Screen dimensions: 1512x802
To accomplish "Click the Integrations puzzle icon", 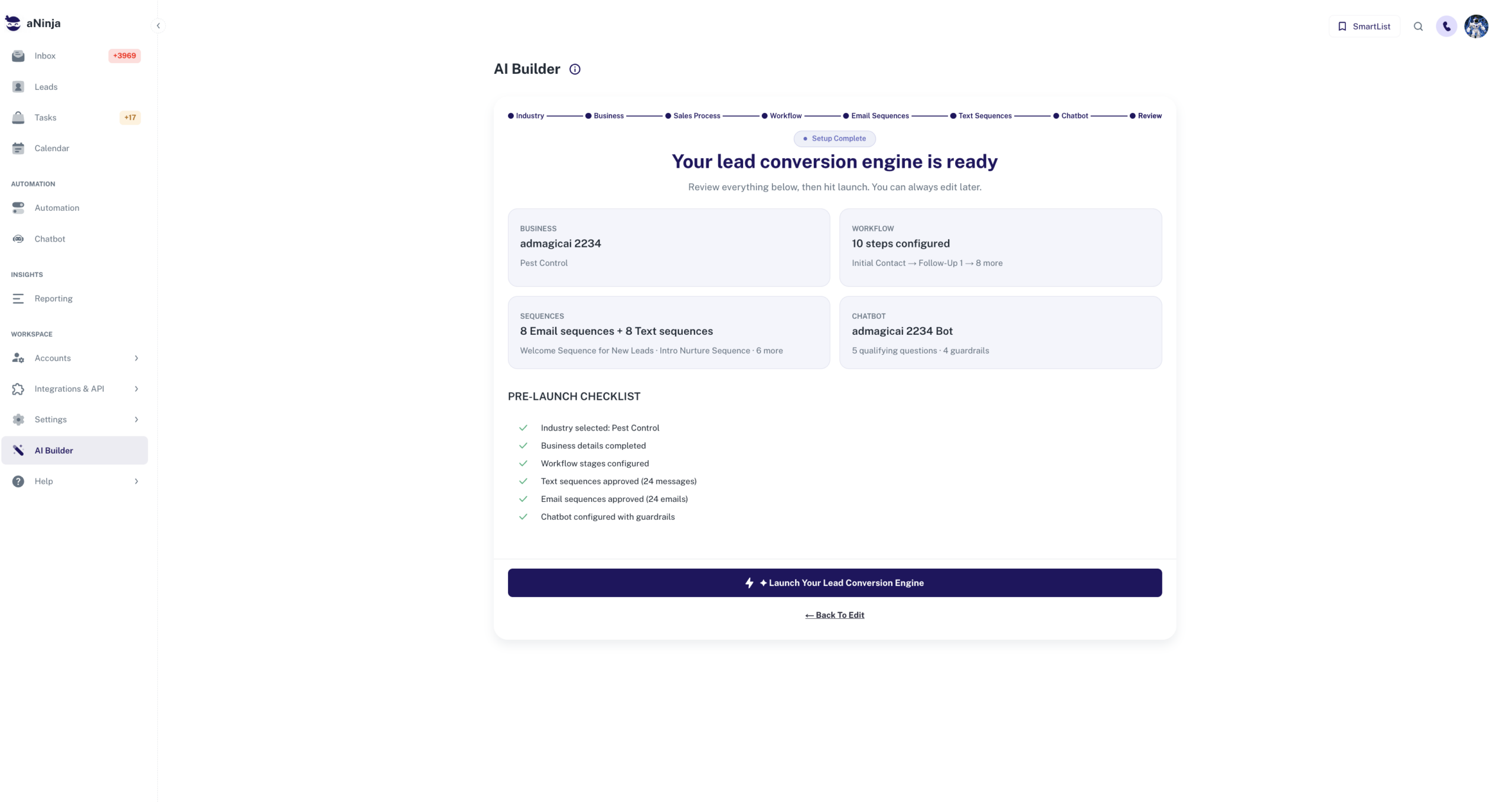I will (18, 389).
